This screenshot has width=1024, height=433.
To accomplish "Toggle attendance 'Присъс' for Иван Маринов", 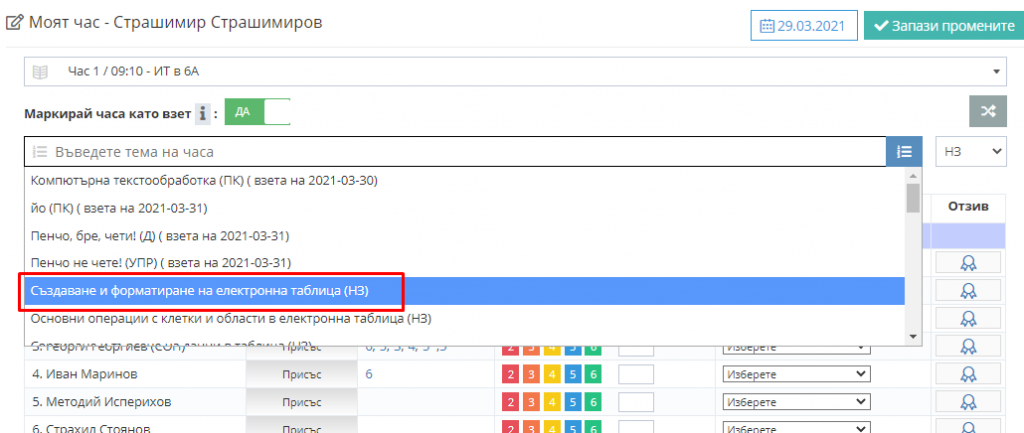I will [x=300, y=374].
